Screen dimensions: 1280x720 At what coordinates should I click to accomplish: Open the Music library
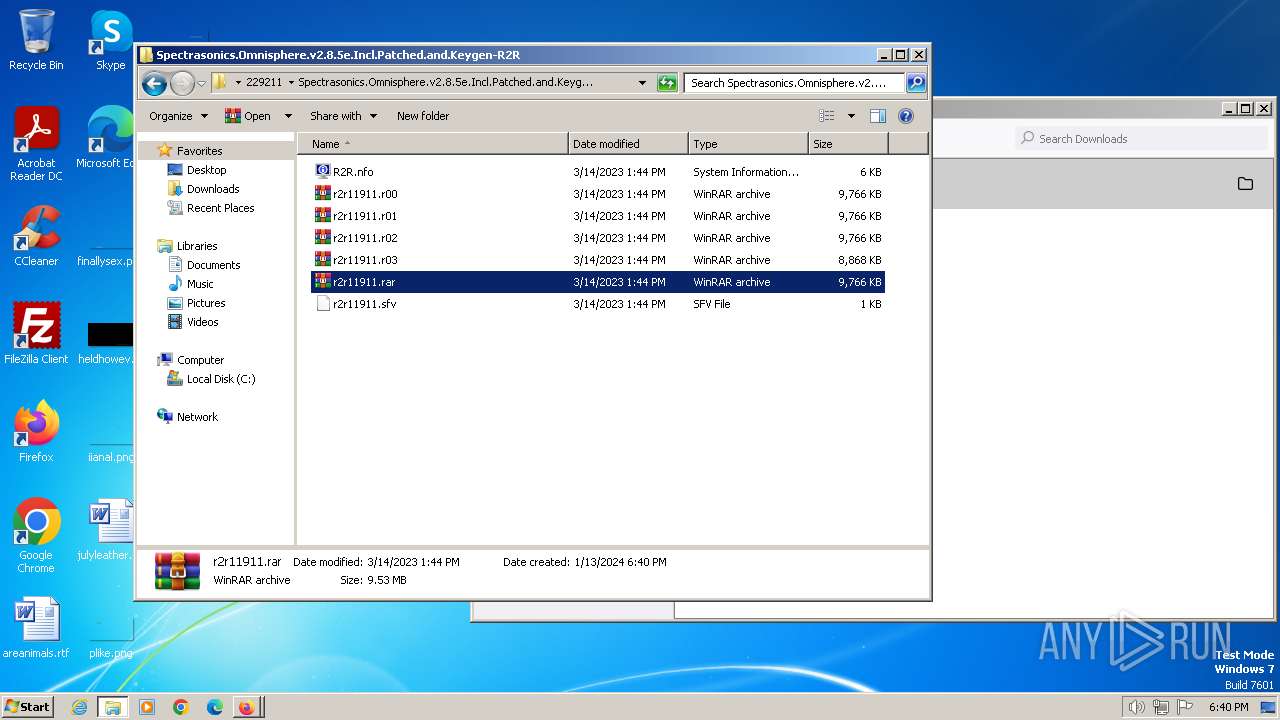200,284
